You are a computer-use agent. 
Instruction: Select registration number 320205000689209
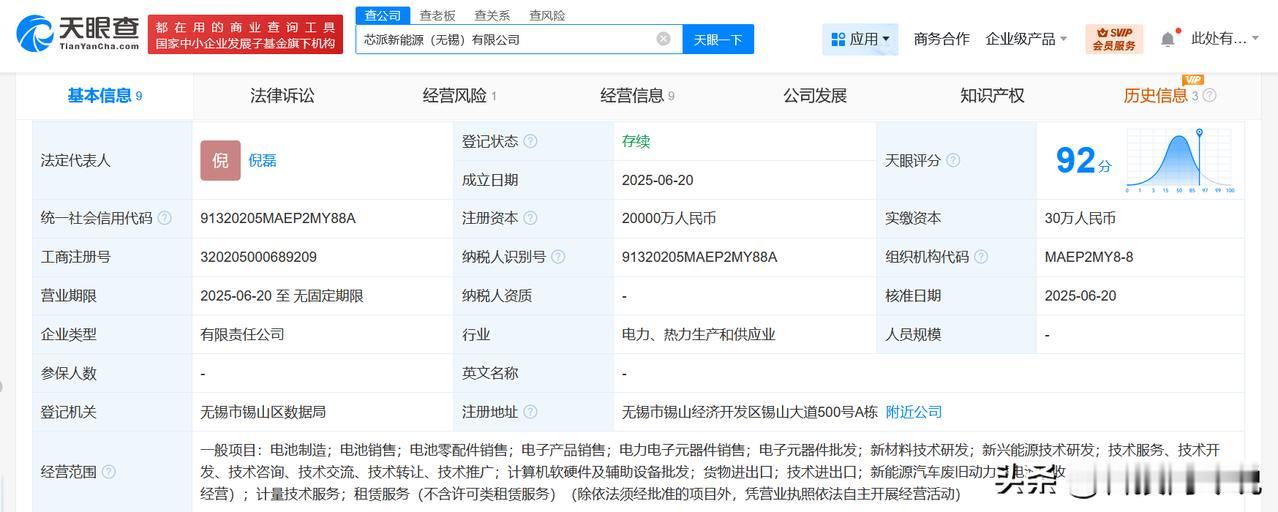pos(258,257)
